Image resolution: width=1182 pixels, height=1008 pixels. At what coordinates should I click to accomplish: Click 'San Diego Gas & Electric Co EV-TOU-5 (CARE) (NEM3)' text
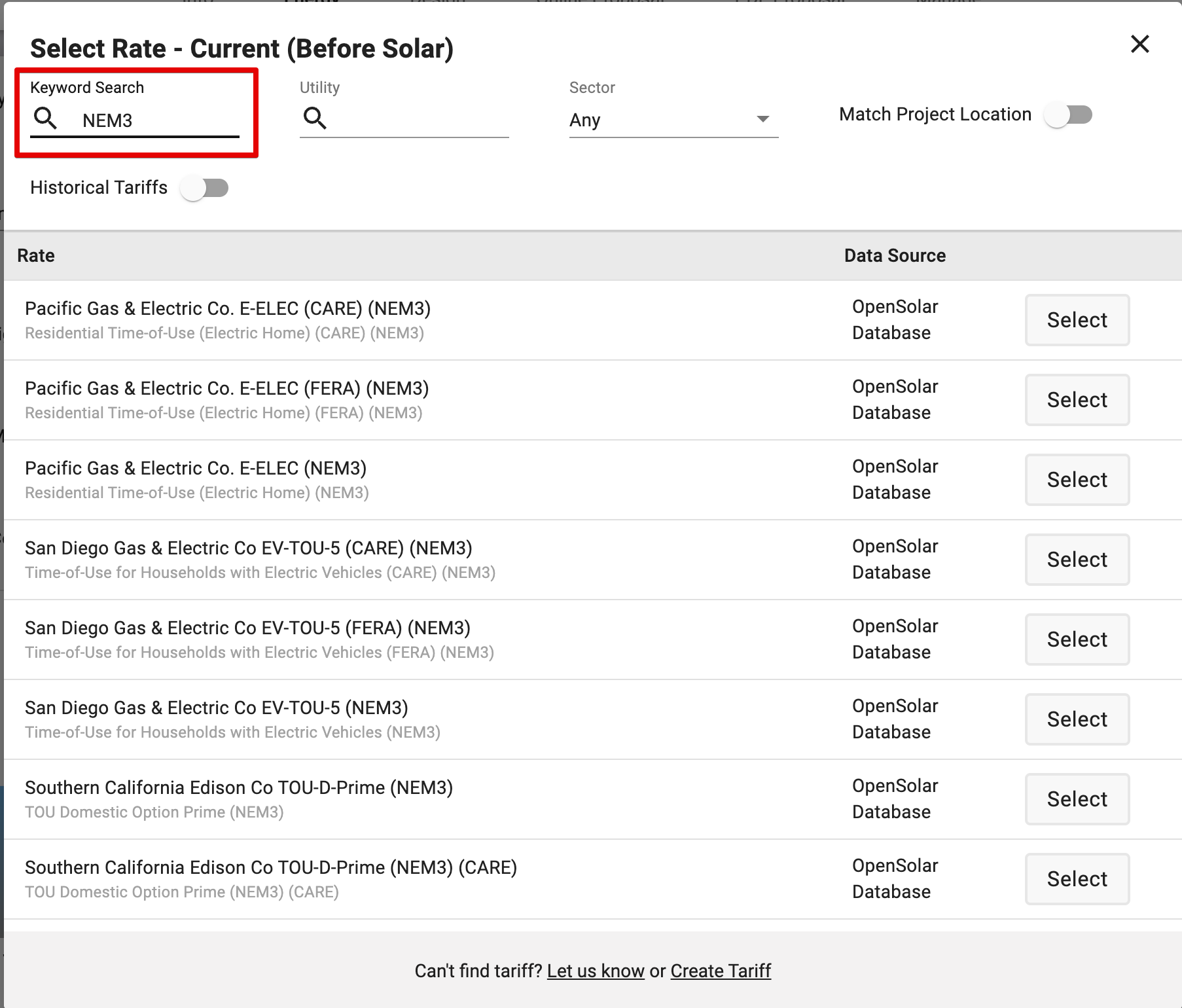coord(249,548)
